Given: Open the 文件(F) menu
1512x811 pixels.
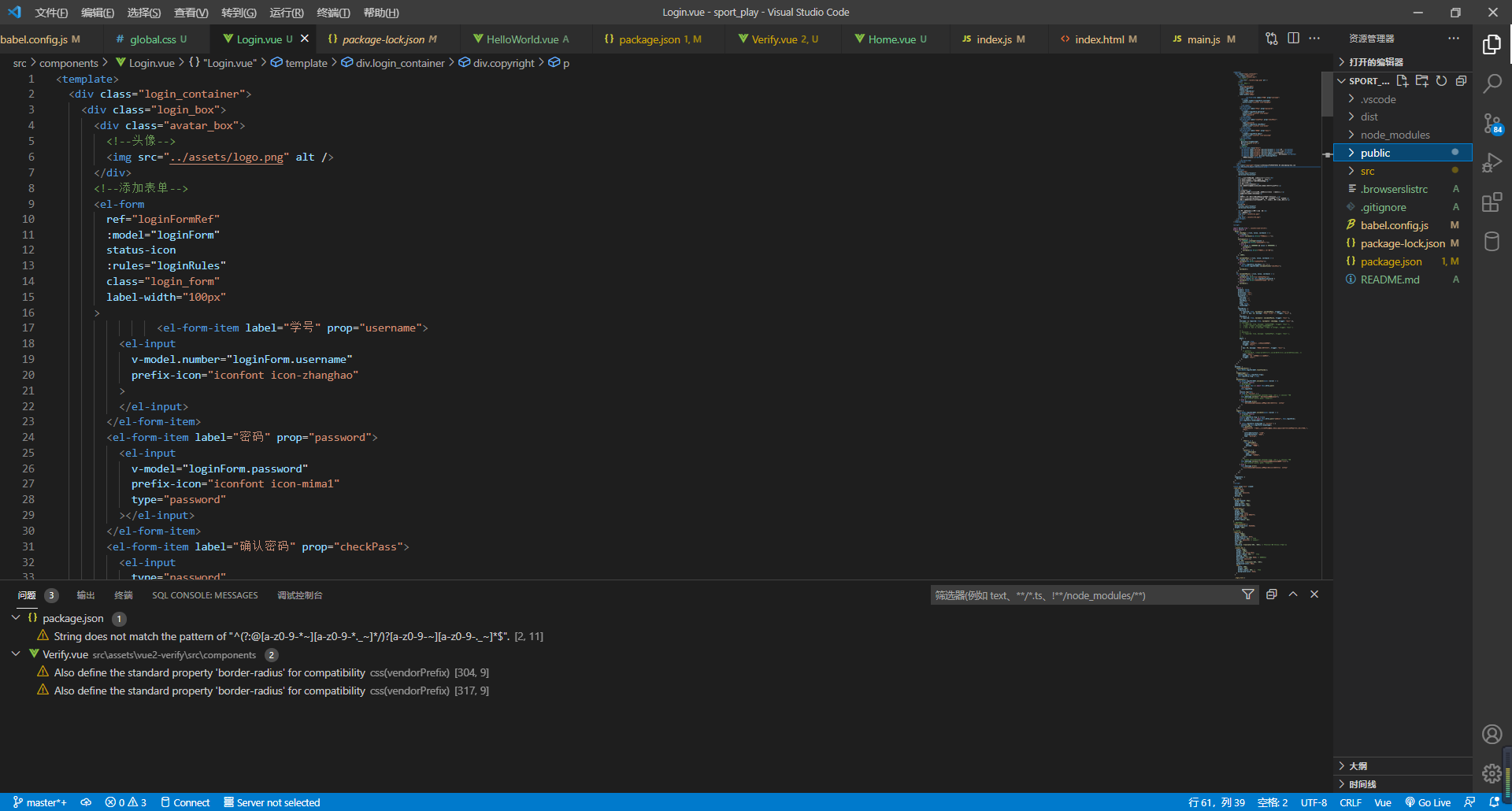Looking at the screenshot, I should tap(51, 13).
